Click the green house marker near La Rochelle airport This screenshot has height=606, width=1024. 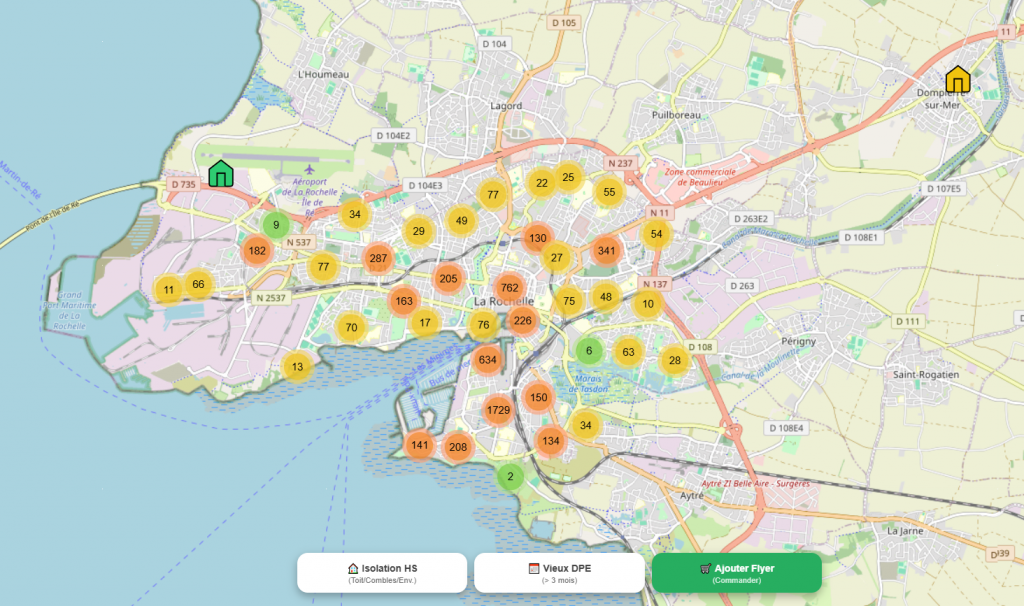pyautogui.click(x=221, y=176)
